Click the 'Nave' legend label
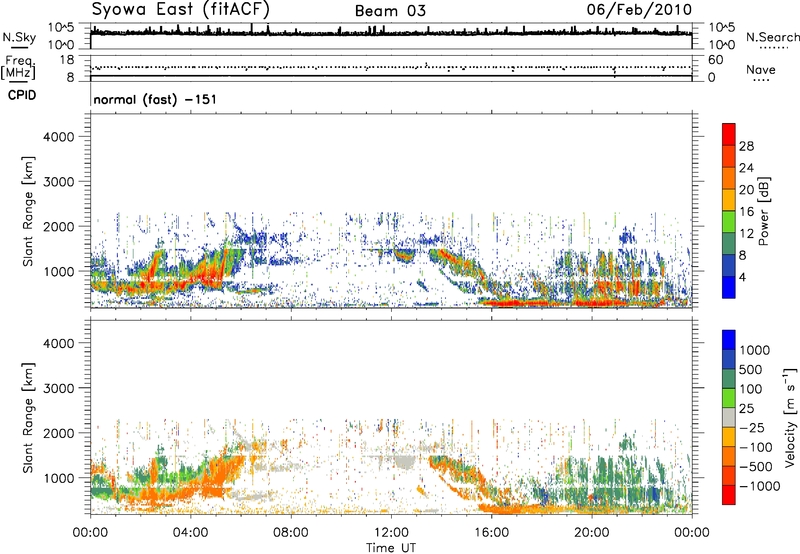Image resolution: width=800 pixels, height=554 pixels. click(761, 69)
